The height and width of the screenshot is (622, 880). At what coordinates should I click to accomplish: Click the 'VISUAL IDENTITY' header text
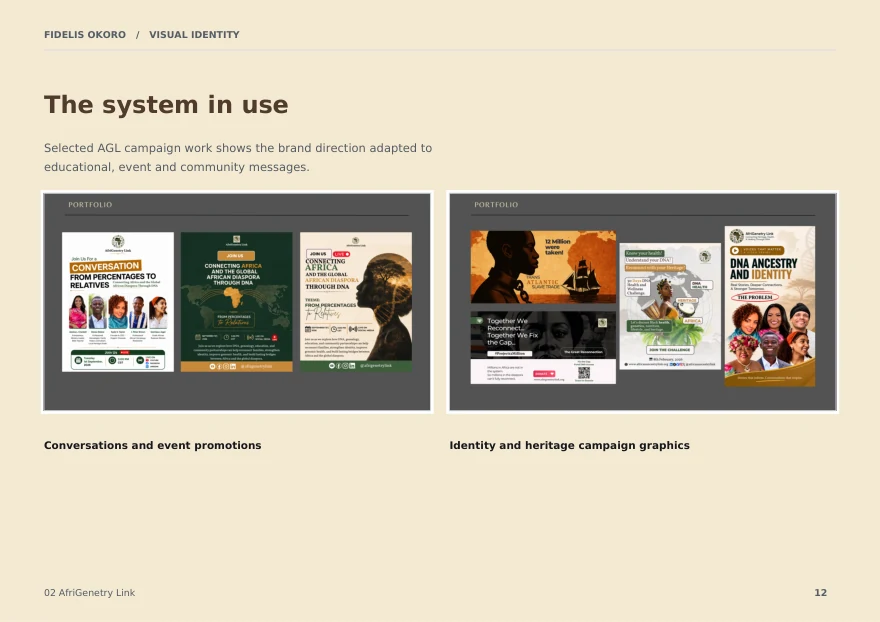tap(194, 35)
